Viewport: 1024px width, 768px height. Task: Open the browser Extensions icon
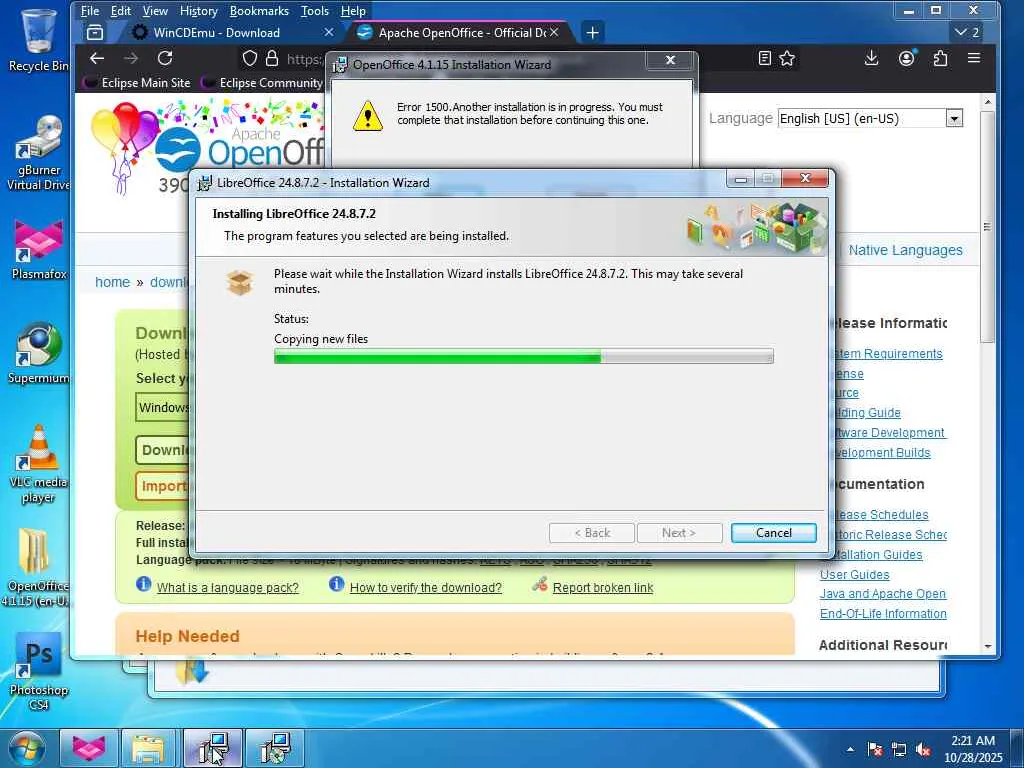tap(940, 58)
